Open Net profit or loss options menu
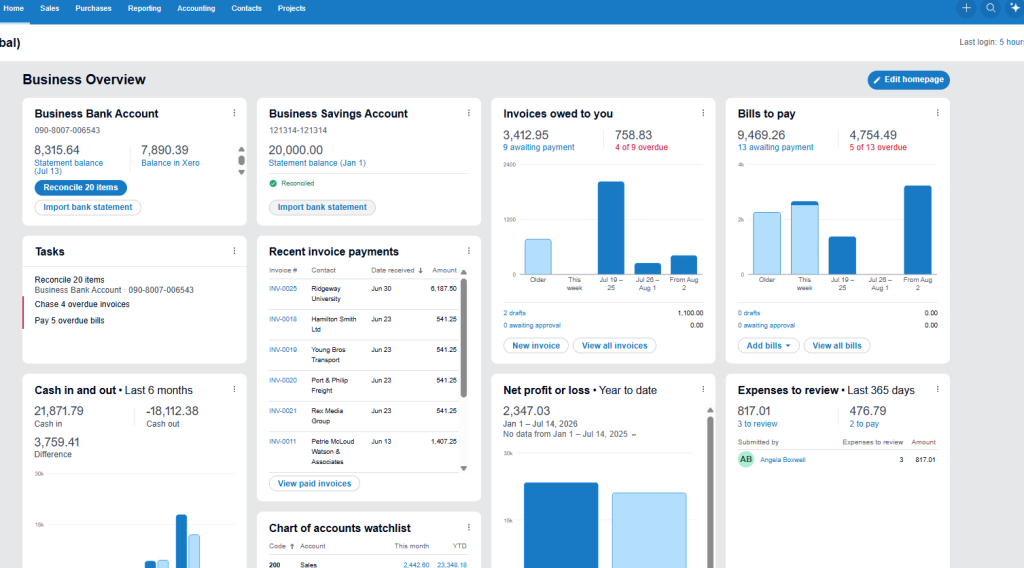This screenshot has height=568, width=1024. [703, 389]
